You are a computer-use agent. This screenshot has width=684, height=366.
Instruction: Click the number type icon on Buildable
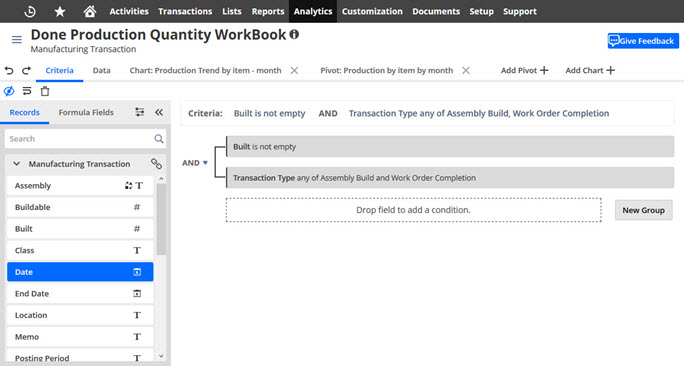[x=137, y=207]
